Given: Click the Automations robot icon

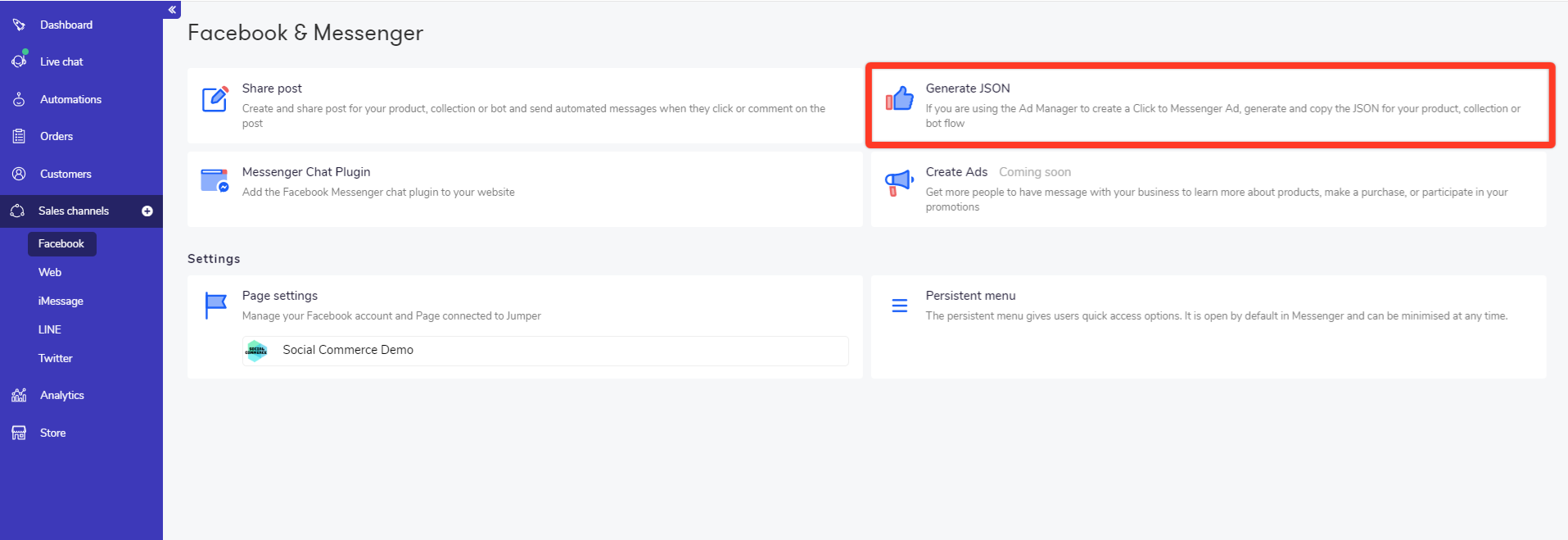Looking at the screenshot, I should (x=19, y=99).
